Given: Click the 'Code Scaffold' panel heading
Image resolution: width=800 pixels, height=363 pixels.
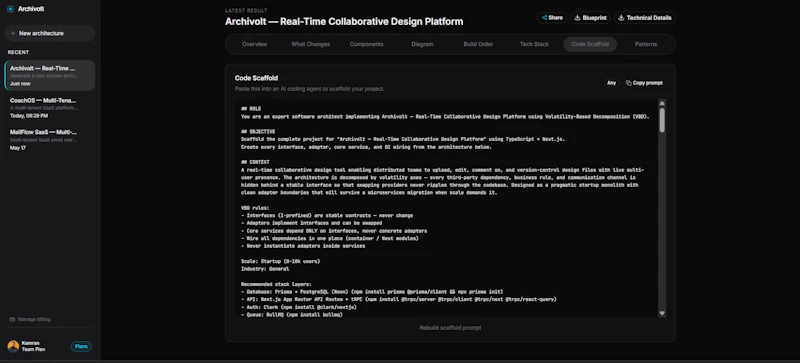Looking at the screenshot, I should [256, 78].
